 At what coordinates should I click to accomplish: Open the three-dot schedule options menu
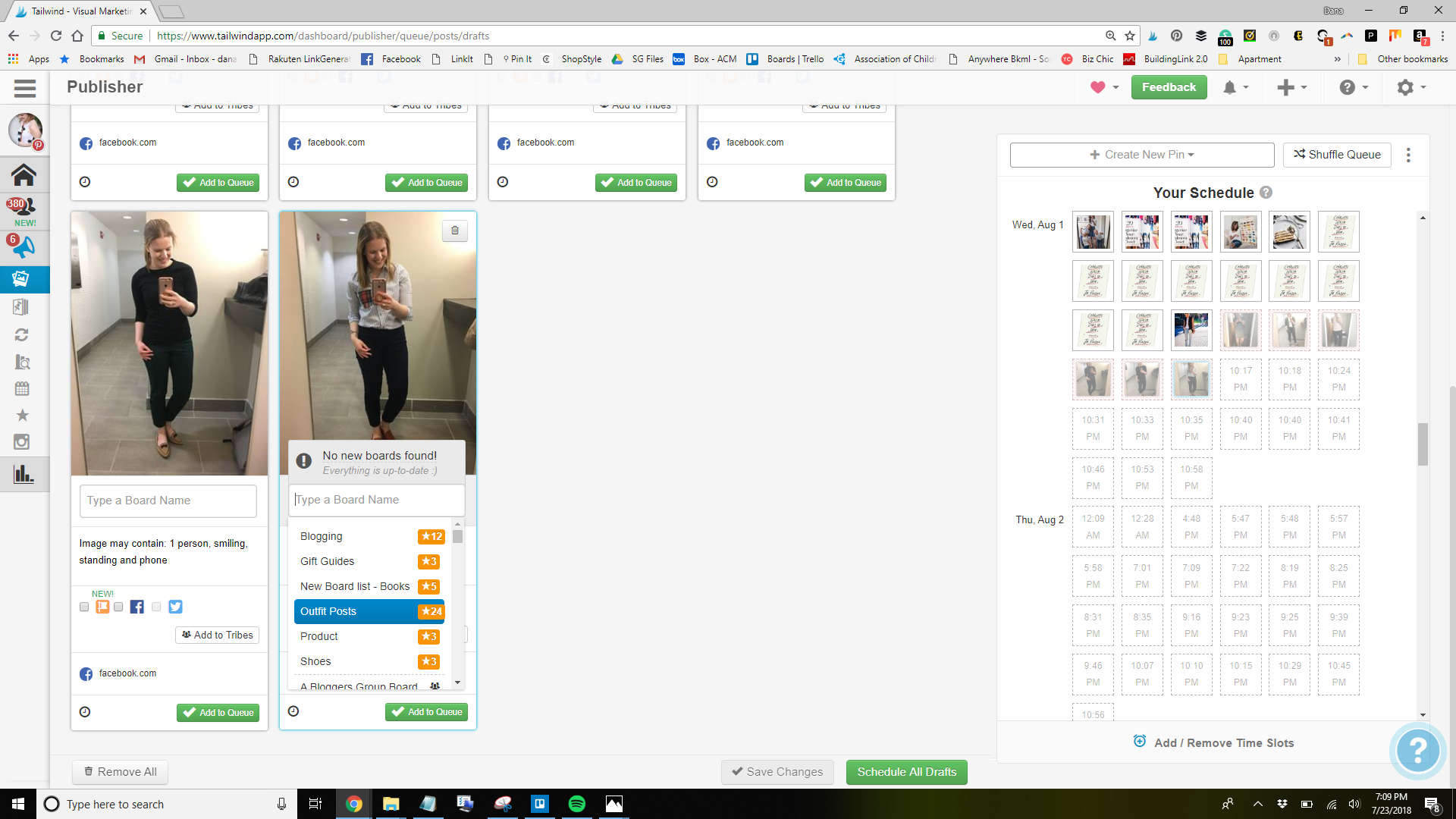(x=1408, y=155)
